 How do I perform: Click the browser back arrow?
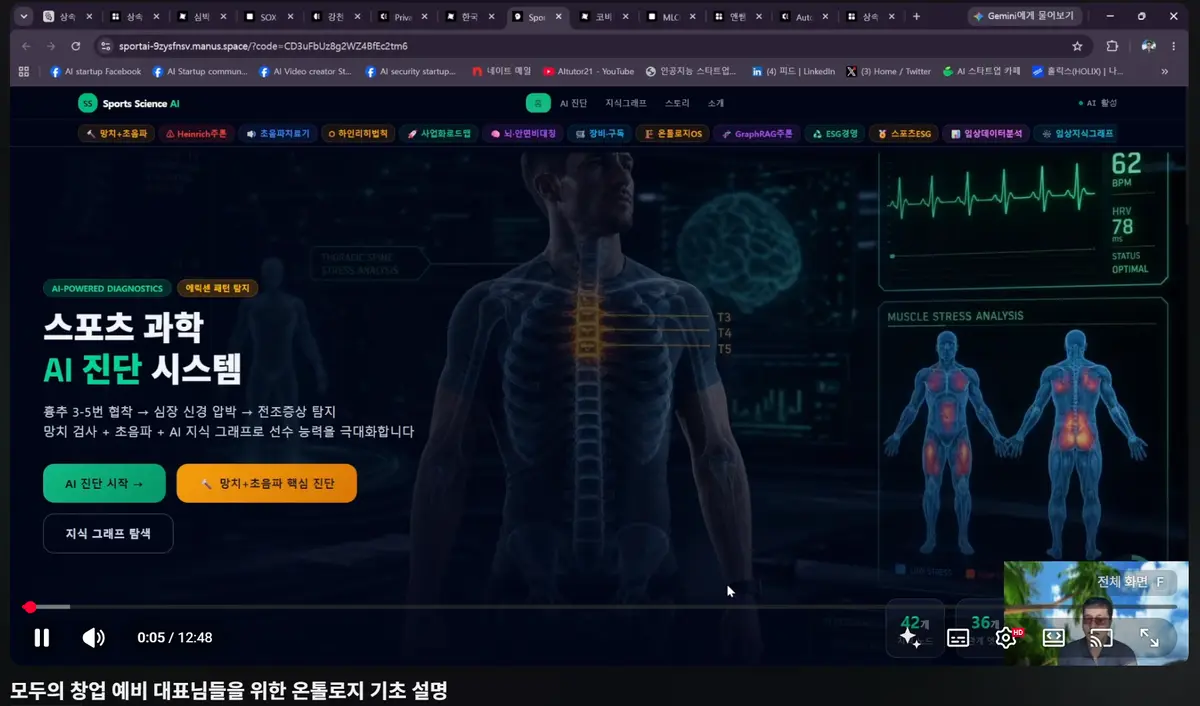[x=26, y=46]
